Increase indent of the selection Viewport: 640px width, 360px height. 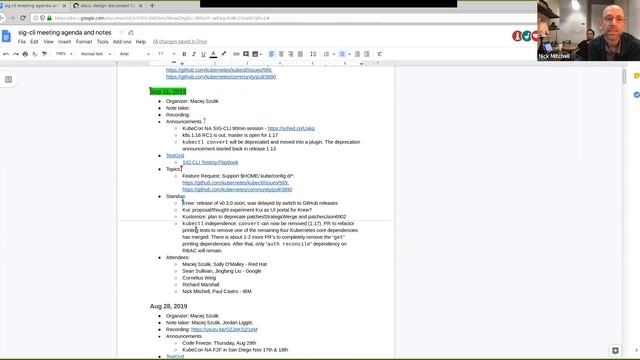pyautogui.click(x=367, y=54)
